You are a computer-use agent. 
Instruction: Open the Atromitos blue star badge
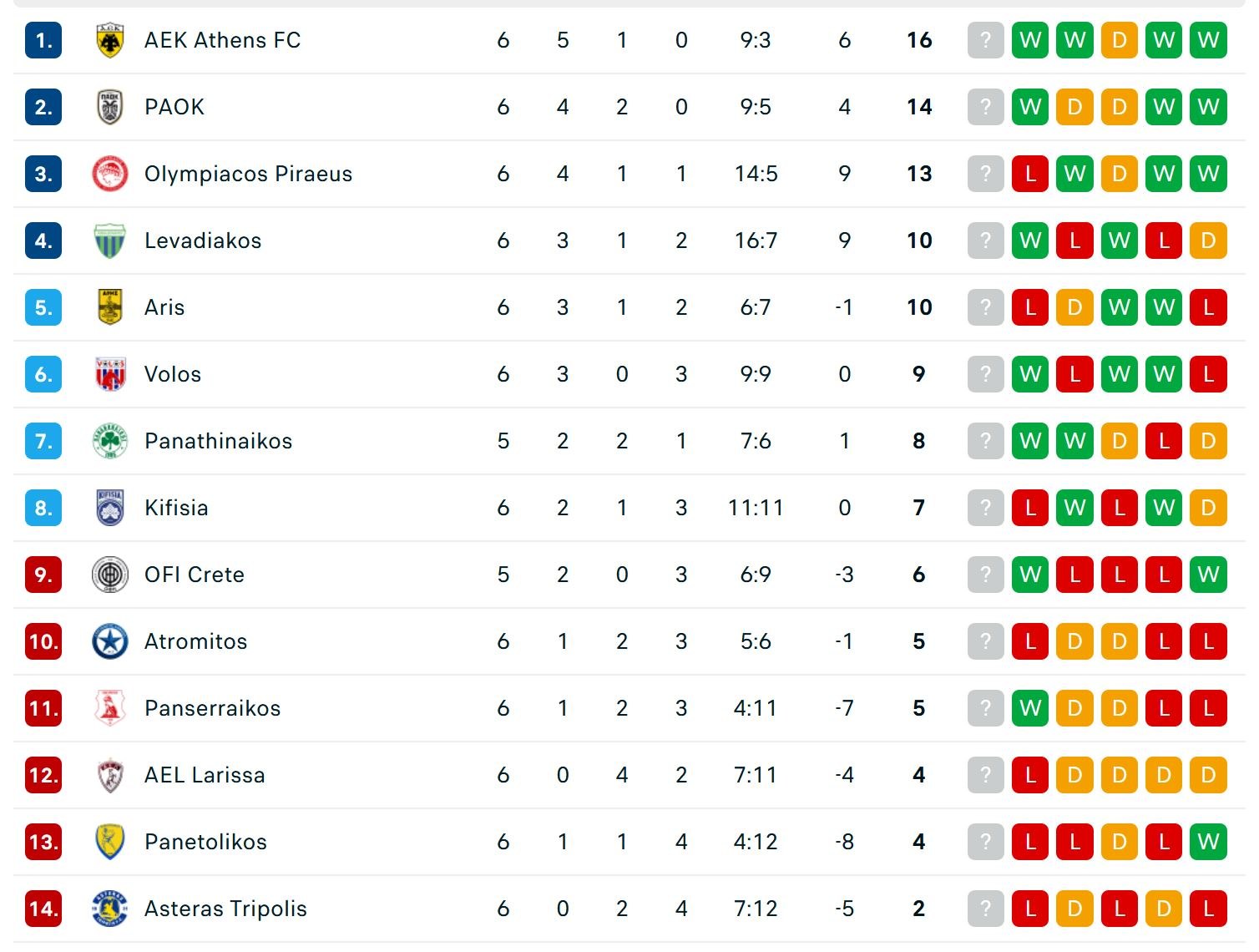tap(109, 641)
